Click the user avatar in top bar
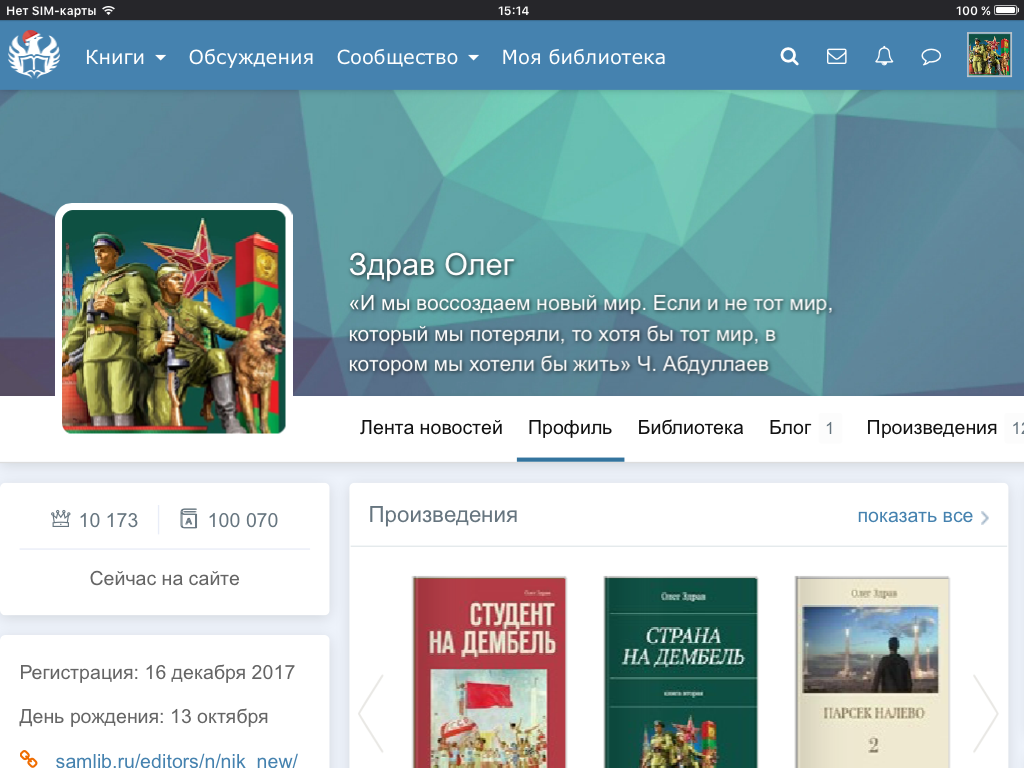The image size is (1024, 768). (989, 55)
